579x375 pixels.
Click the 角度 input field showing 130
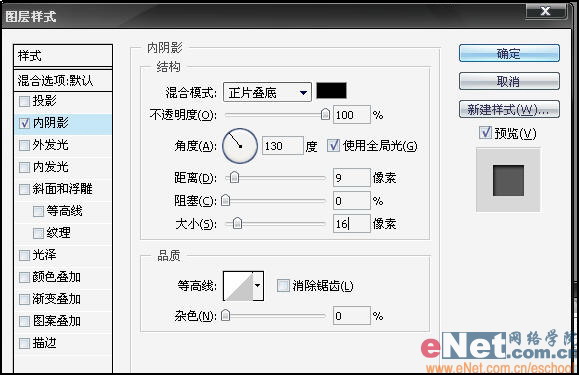(x=283, y=146)
